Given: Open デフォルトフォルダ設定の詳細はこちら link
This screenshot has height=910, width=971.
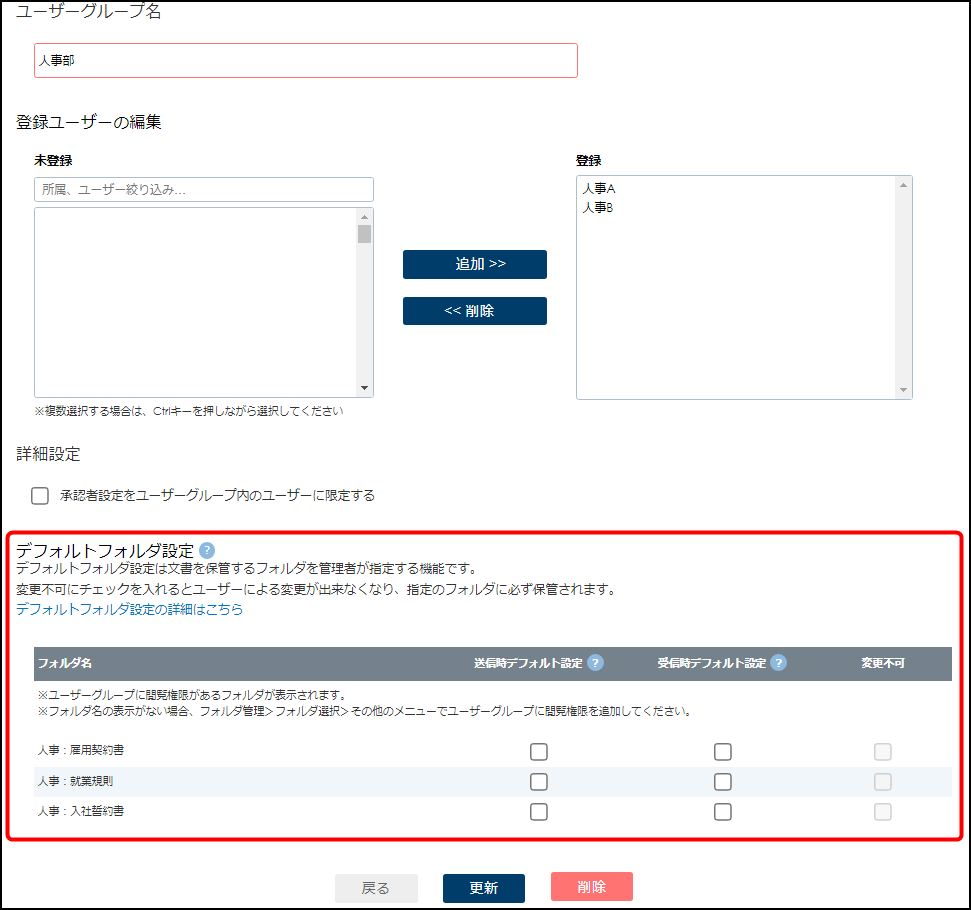Looking at the screenshot, I should click(x=129, y=609).
